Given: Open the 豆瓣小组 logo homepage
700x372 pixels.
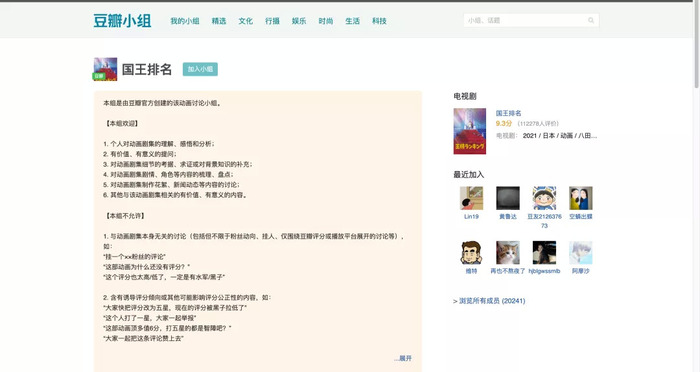Looking at the screenshot, I should point(122,21).
